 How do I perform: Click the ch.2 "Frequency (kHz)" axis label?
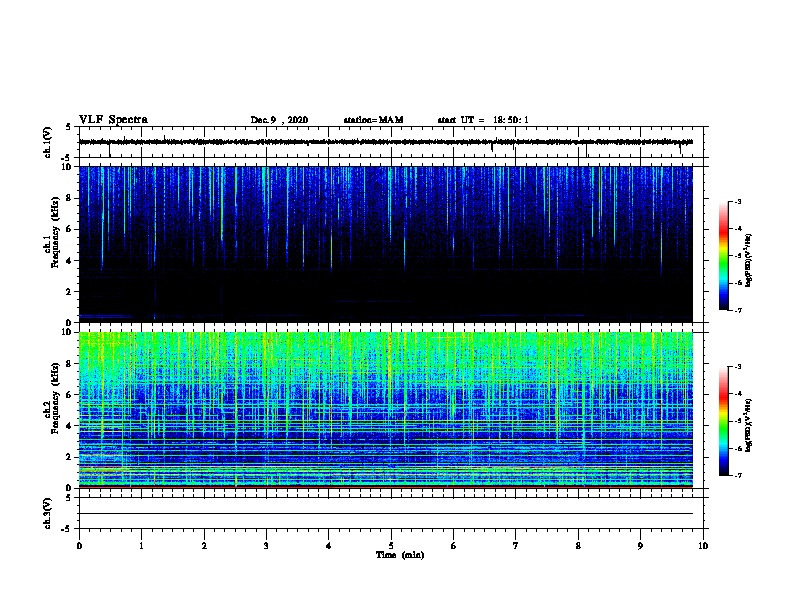[55, 397]
